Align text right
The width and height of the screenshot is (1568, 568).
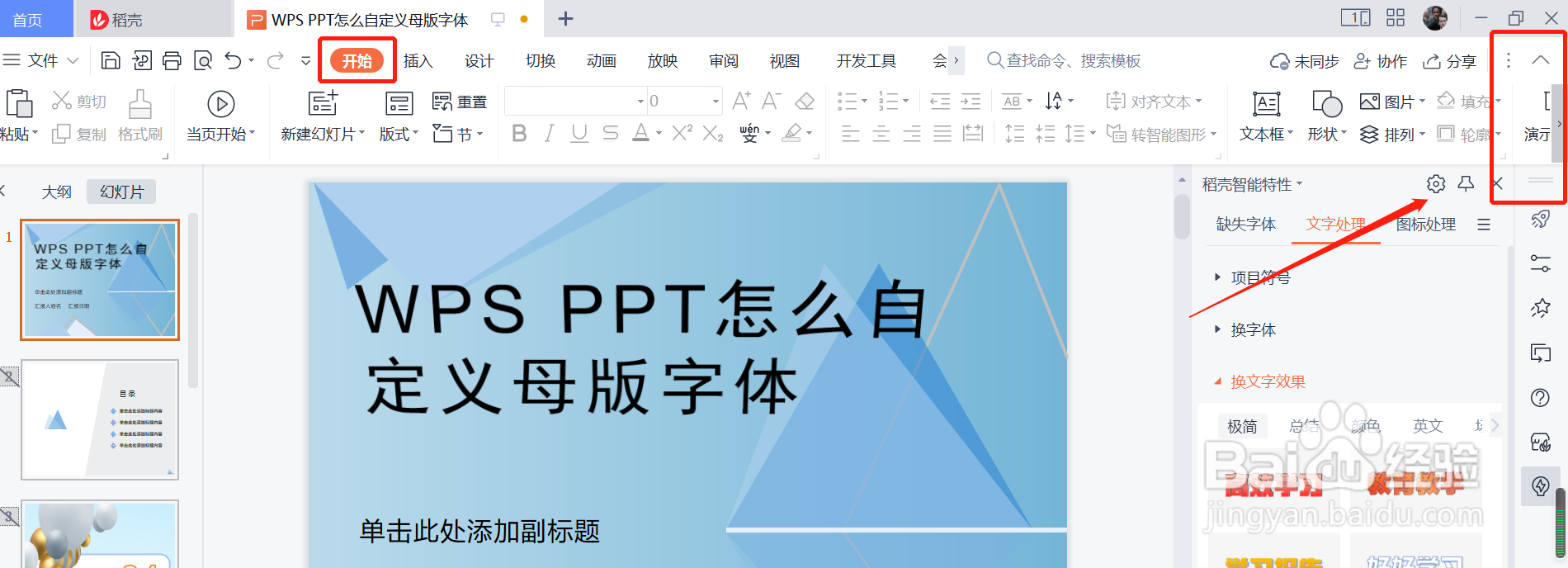tap(911, 134)
